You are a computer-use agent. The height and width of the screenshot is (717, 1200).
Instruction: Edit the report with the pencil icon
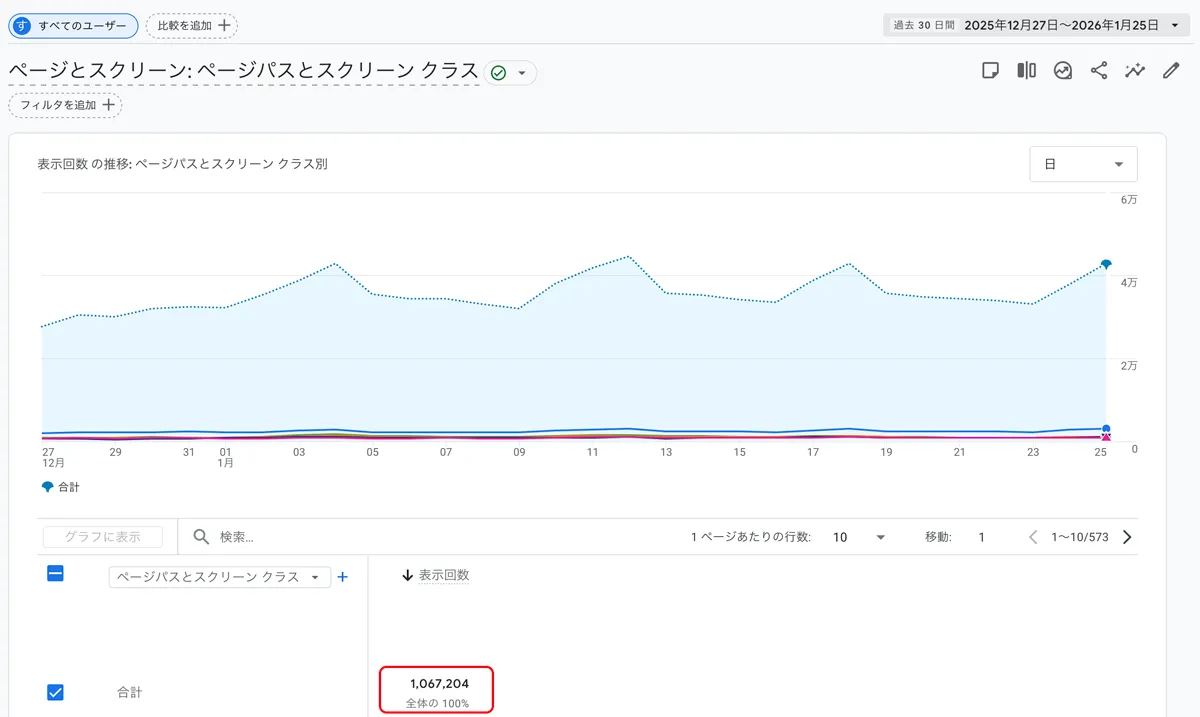(x=1170, y=71)
